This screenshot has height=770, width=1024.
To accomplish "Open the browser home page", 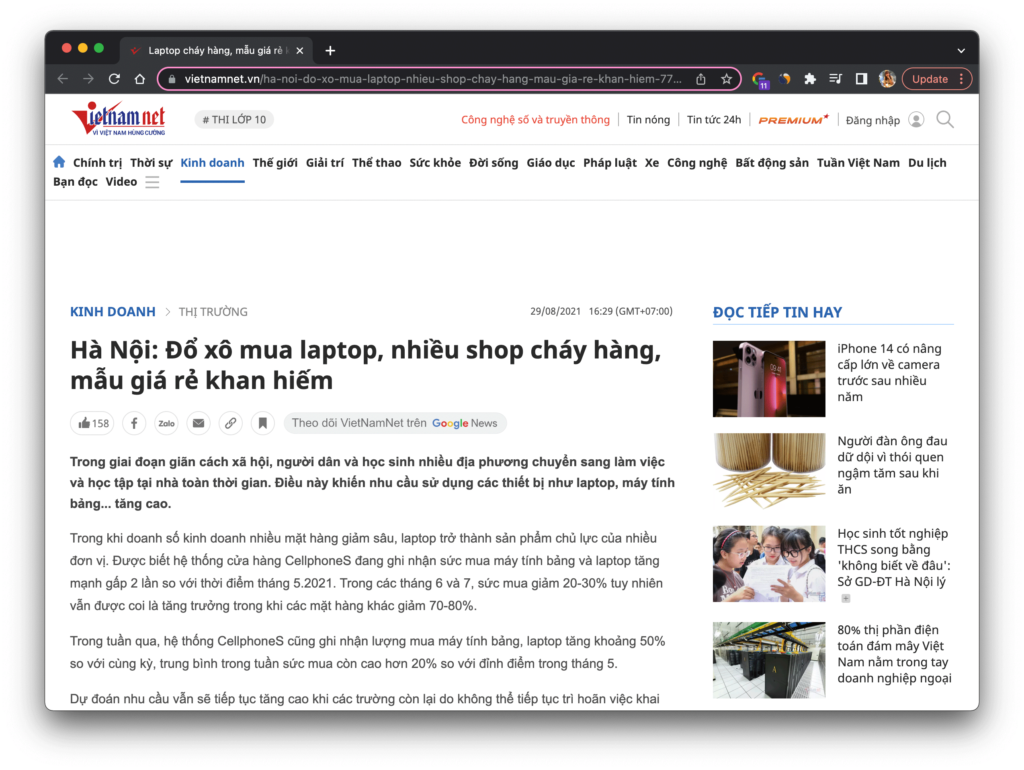I will pos(140,79).
